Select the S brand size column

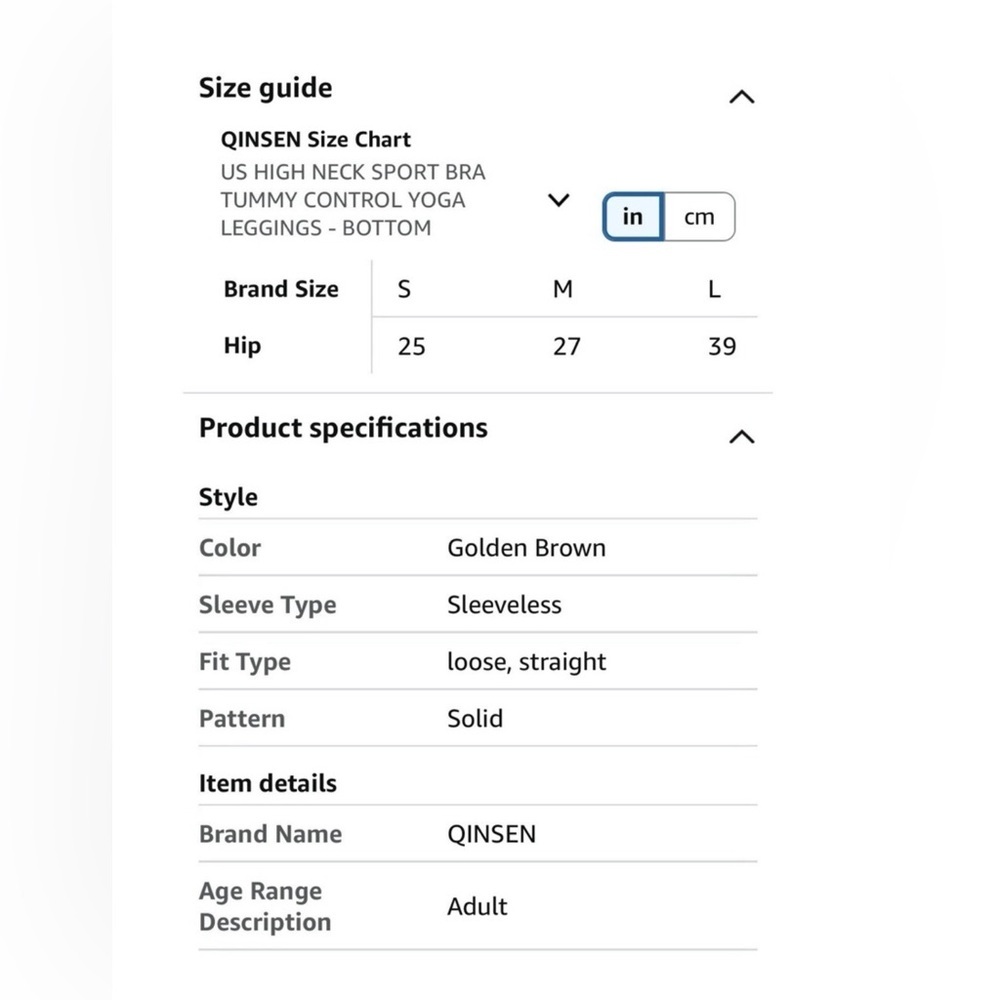pos(404,290)
